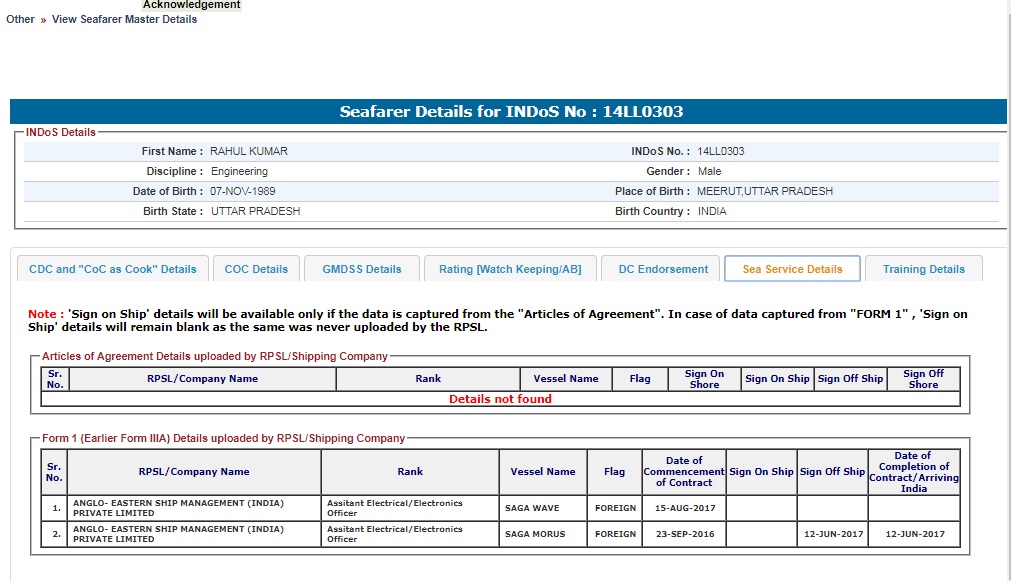The height and width of the screenshot is (582, 1011).
Task: Click the Vessel Name header in Form 1 table
Action: pos(542,472)
